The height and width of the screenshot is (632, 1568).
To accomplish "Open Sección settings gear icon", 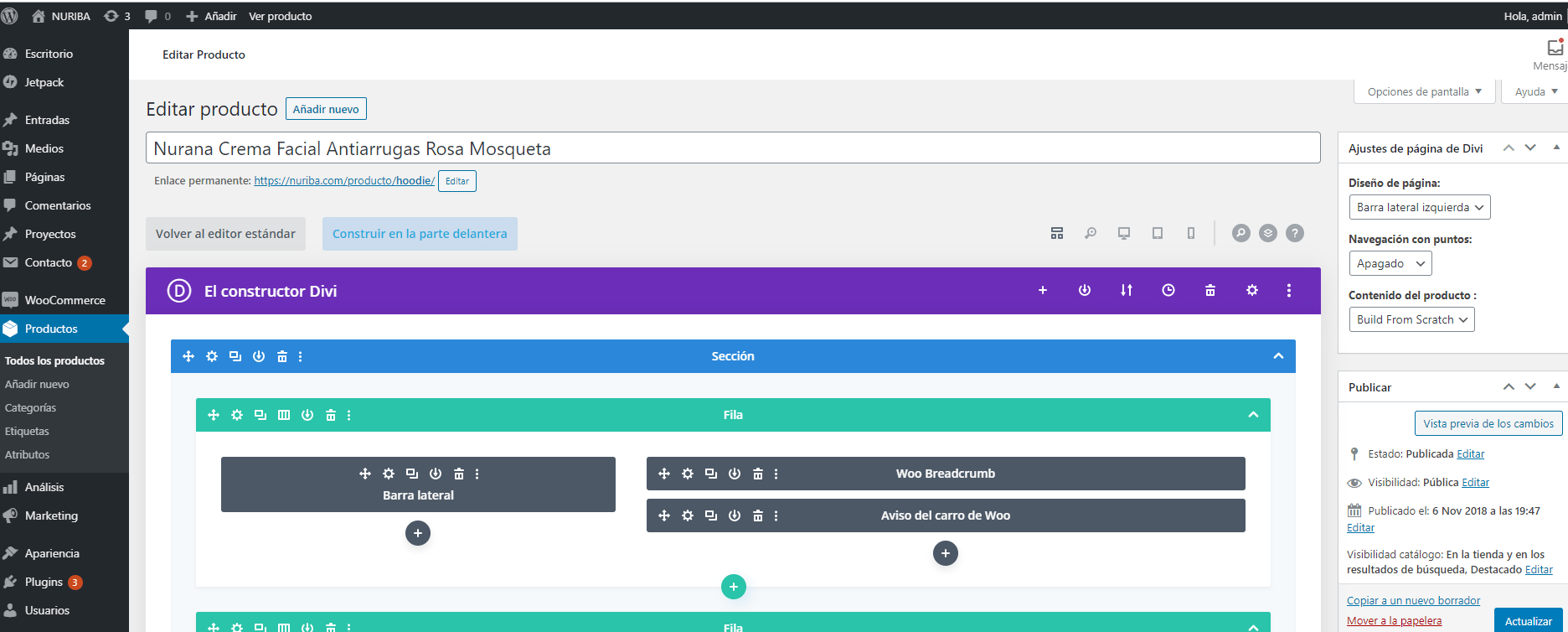I will tap(212, 356).
